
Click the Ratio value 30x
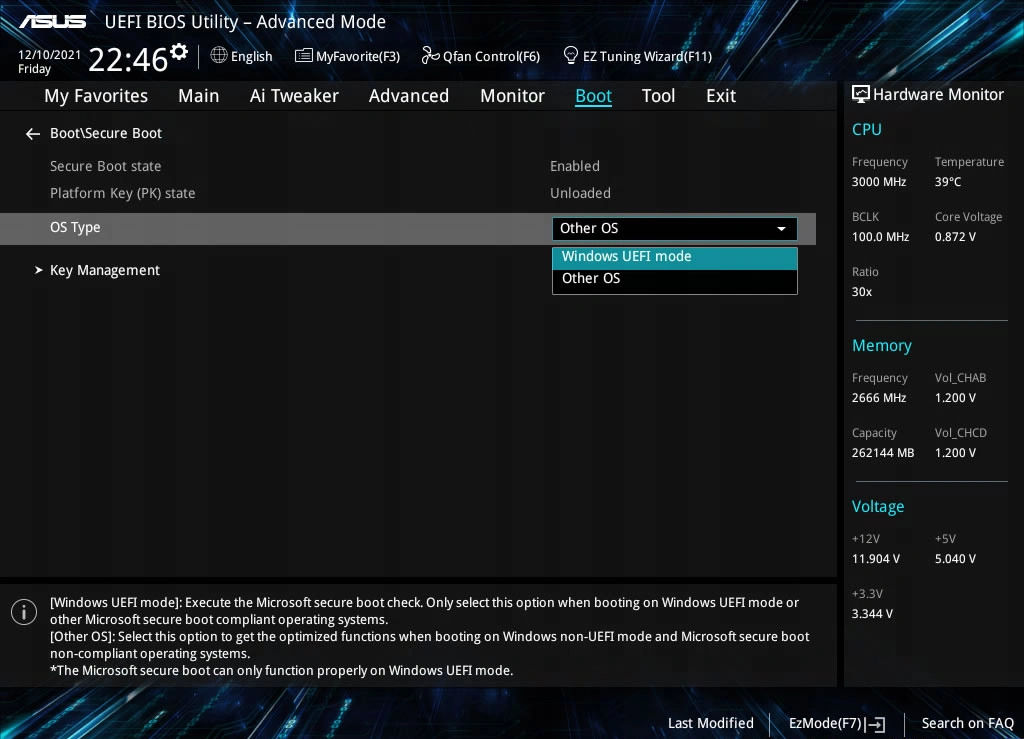pyautogui.click(x=862, y=292)
